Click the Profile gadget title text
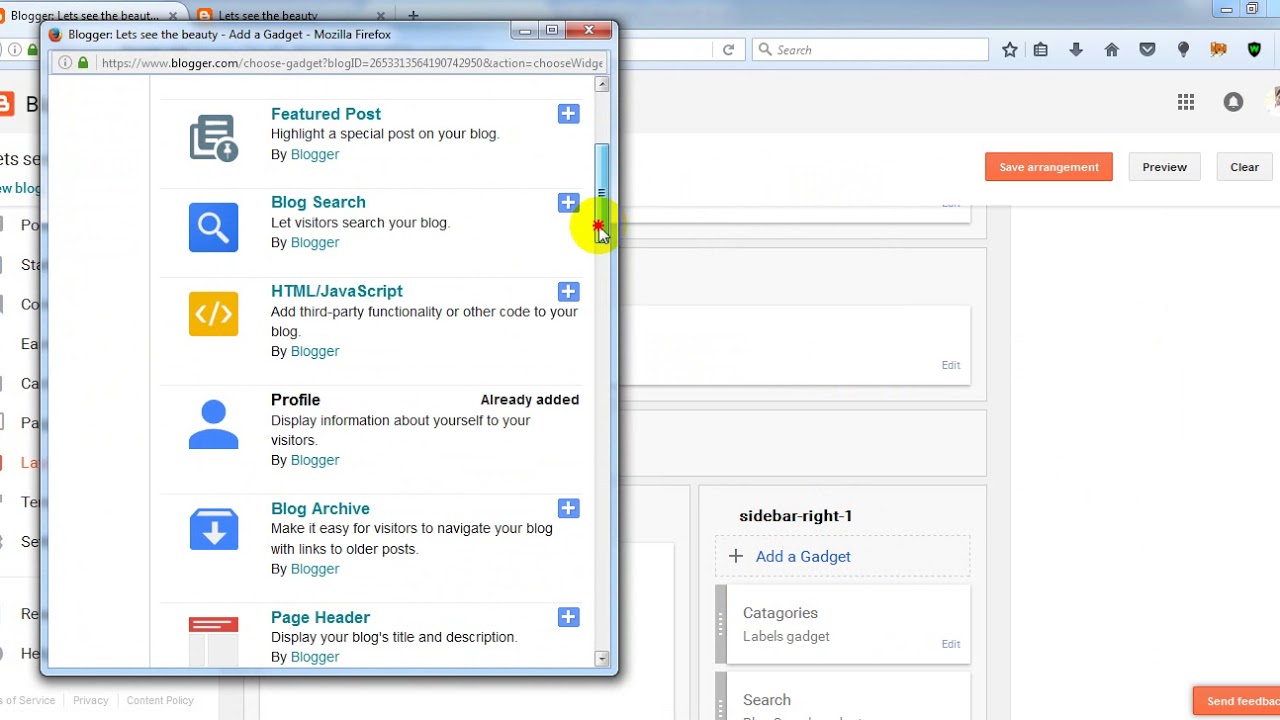Screen dimensions: 1280x720 [296, 400]
